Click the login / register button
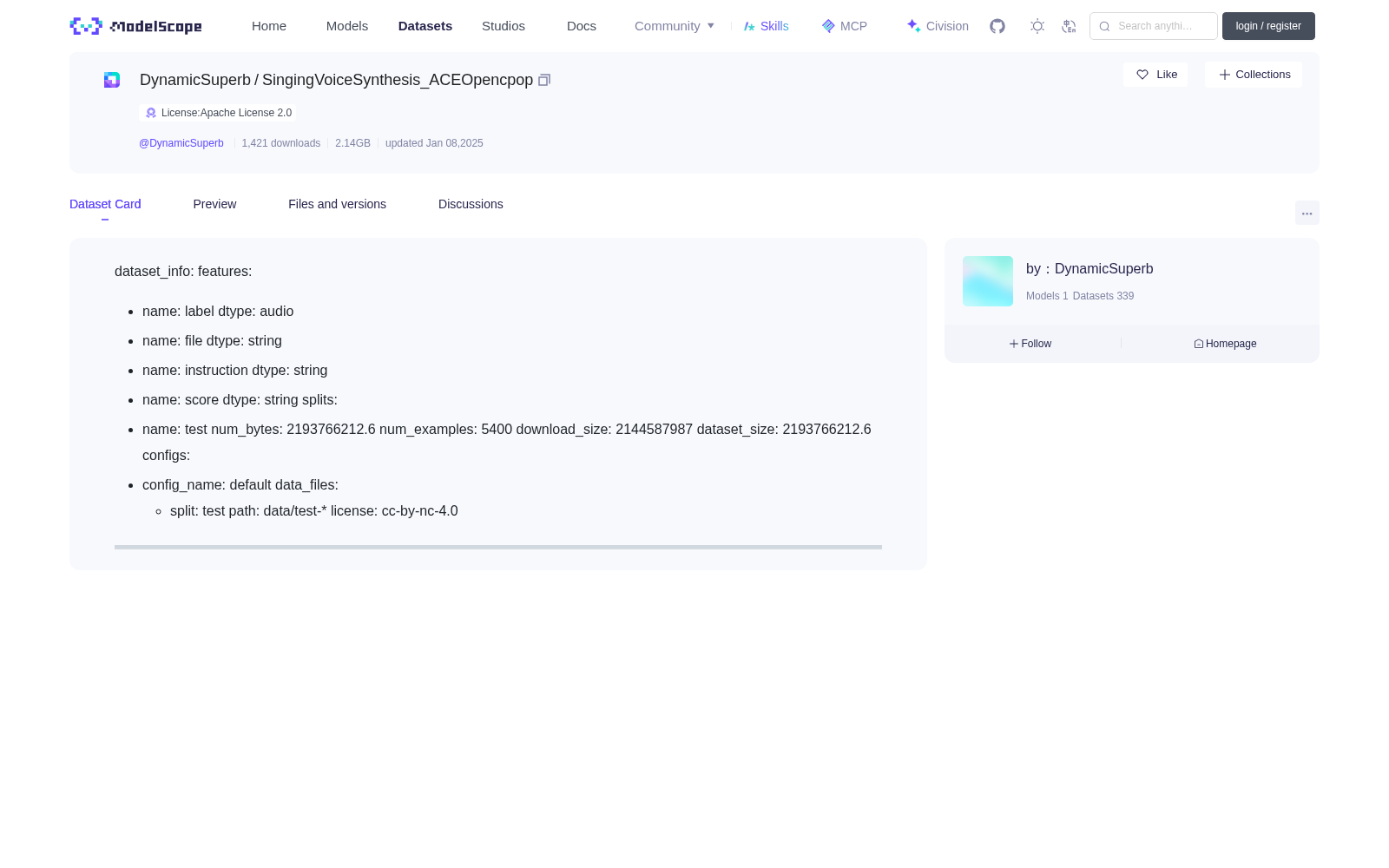Viewport: 1389px width, 868px height. pos(1268,26)
